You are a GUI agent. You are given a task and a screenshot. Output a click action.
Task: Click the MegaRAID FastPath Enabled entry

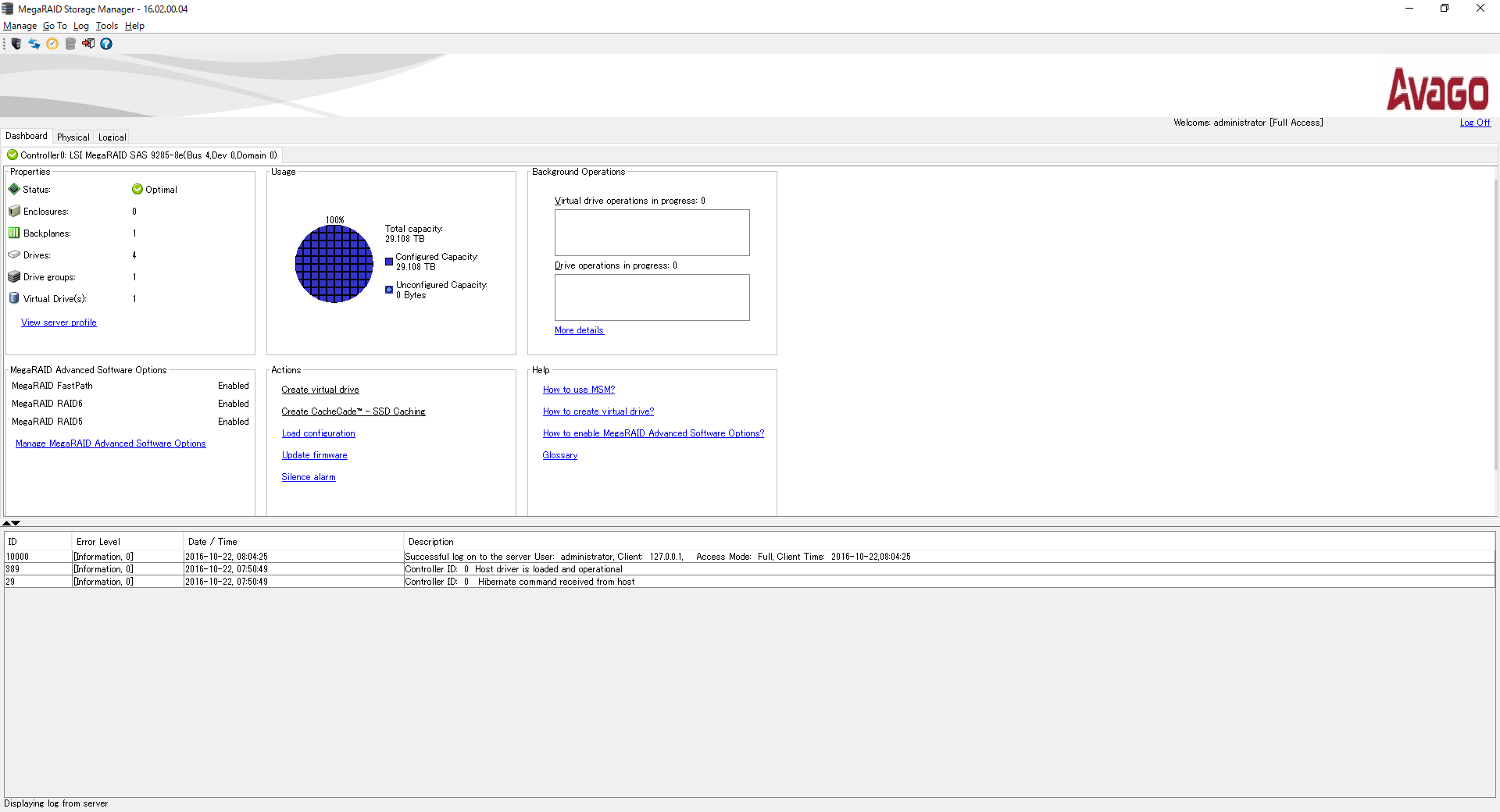[130, 386]
